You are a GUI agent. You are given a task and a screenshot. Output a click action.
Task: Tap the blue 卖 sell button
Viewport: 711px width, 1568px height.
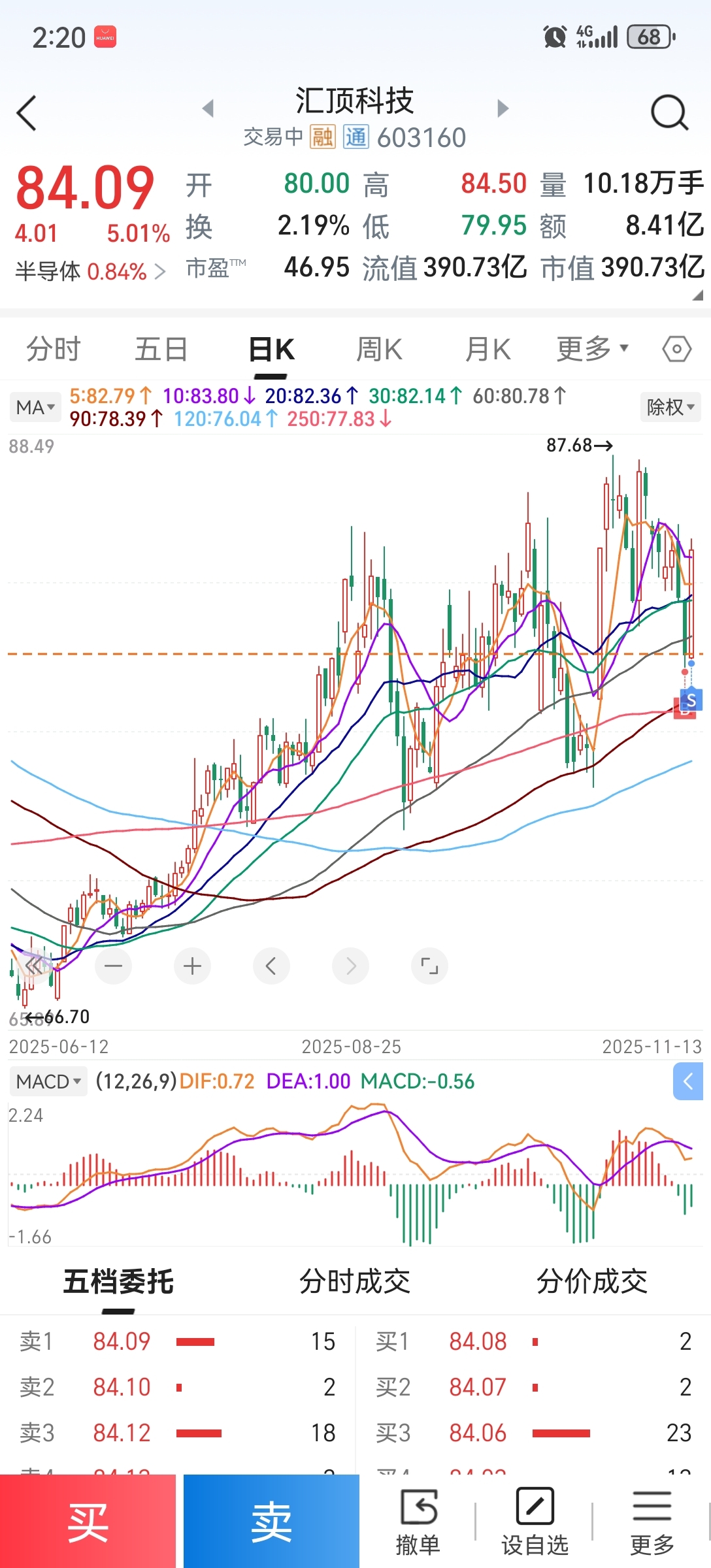tap(271, 1521)
